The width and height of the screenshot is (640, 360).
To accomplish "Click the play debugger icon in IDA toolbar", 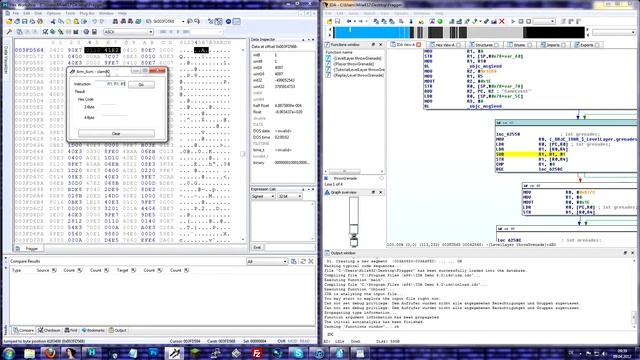I will tap(513, 21).
